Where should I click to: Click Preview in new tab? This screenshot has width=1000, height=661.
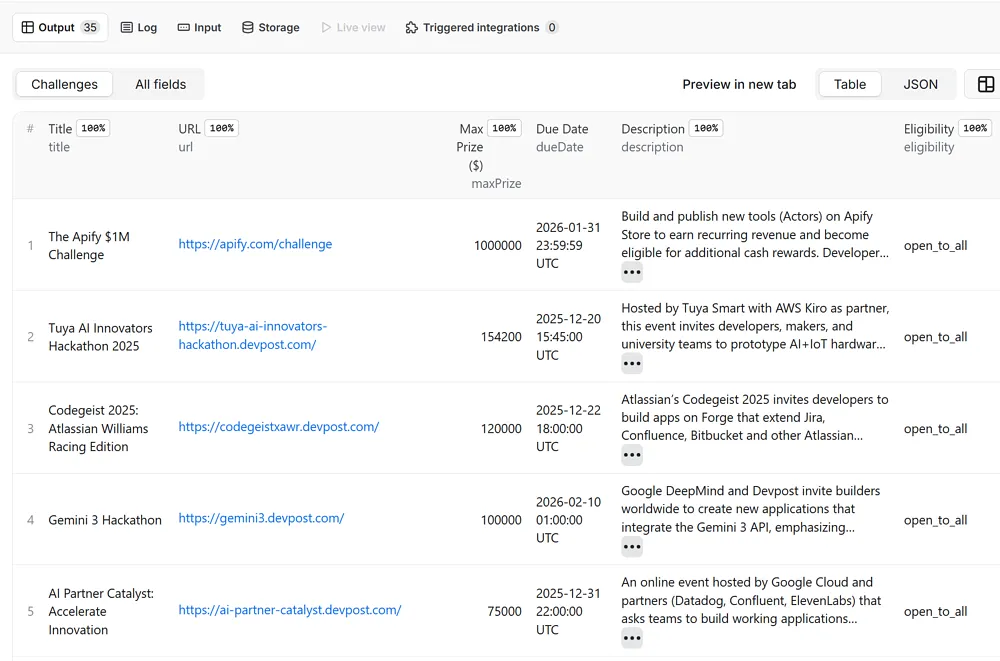tap(739, 85)
